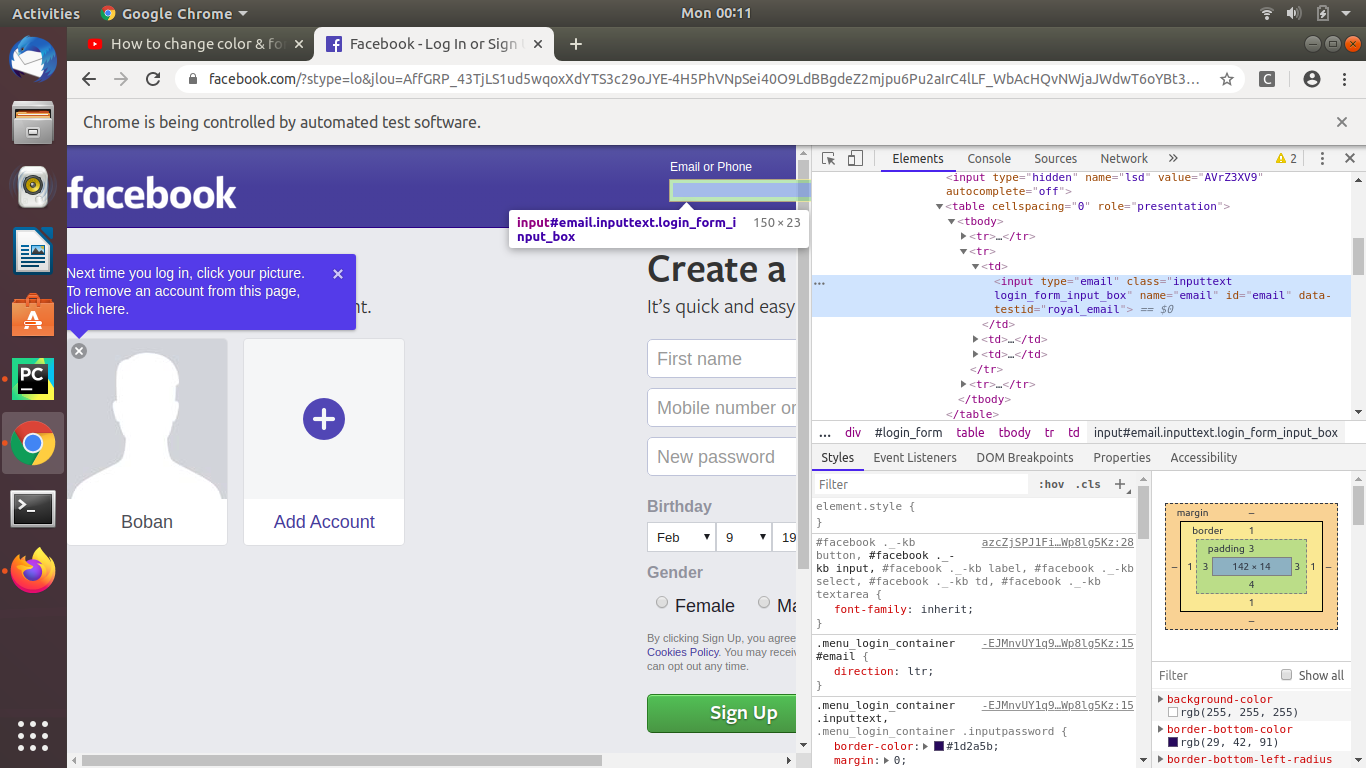This screenshot has width=1366, height=768.
Task: Toggle the :hov element state panel
Action: pyautogui.click(x=1052, y=484)
